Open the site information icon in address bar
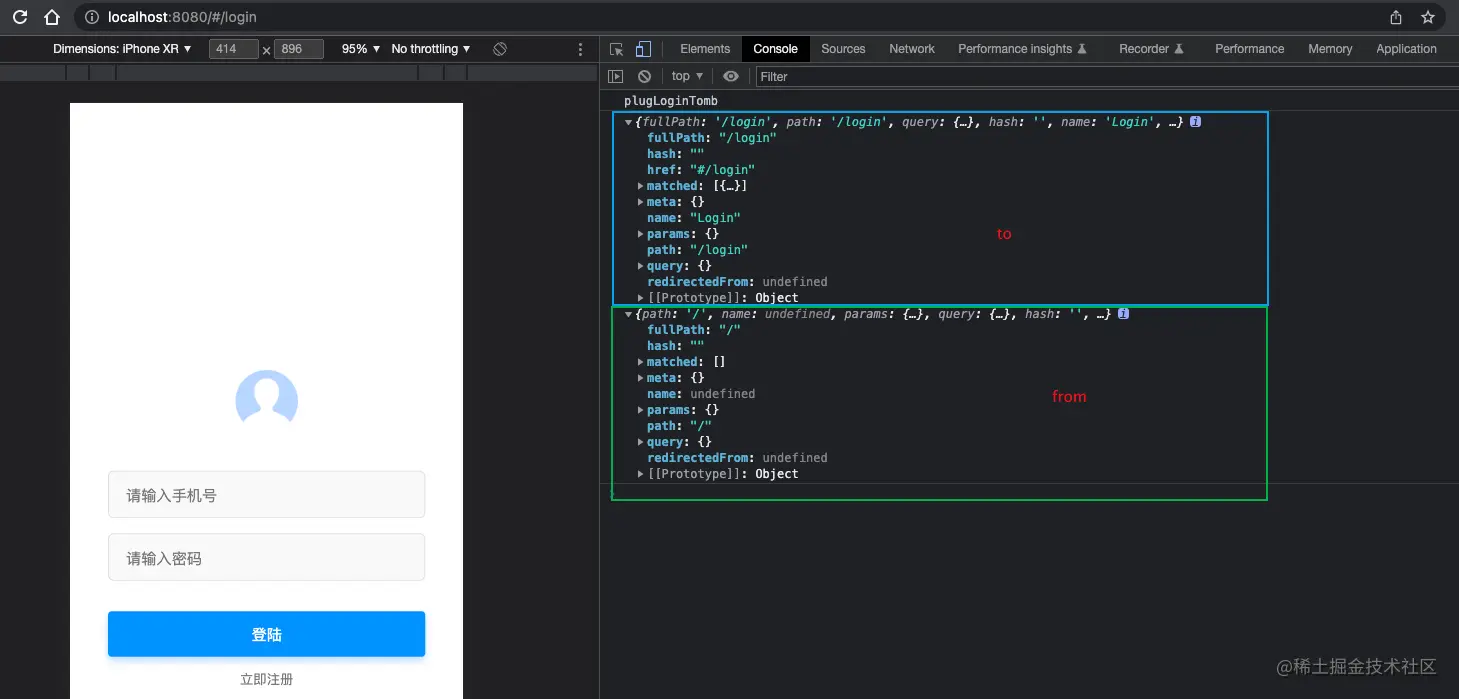1459x699 pixels. (91, 17)
